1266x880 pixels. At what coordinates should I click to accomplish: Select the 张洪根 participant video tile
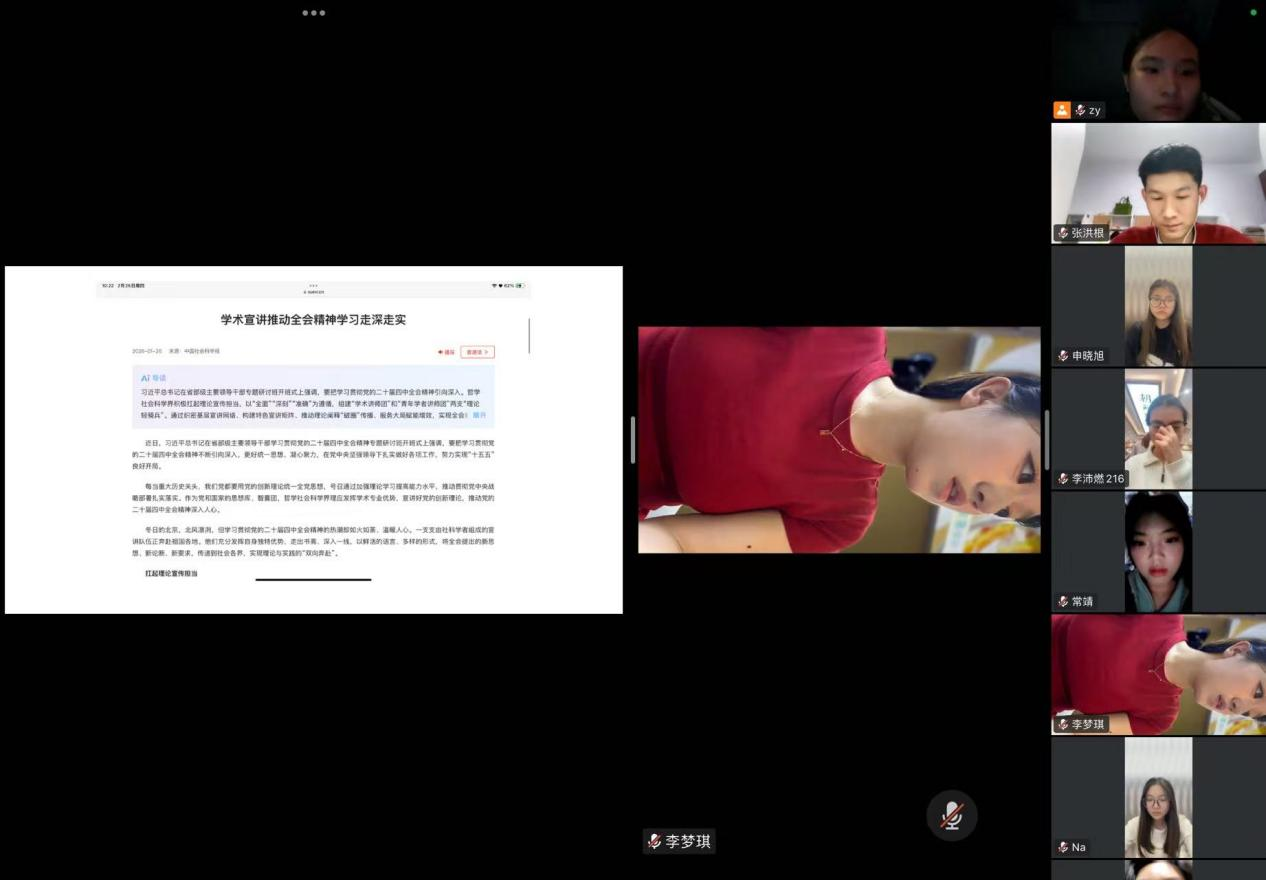1158,183
